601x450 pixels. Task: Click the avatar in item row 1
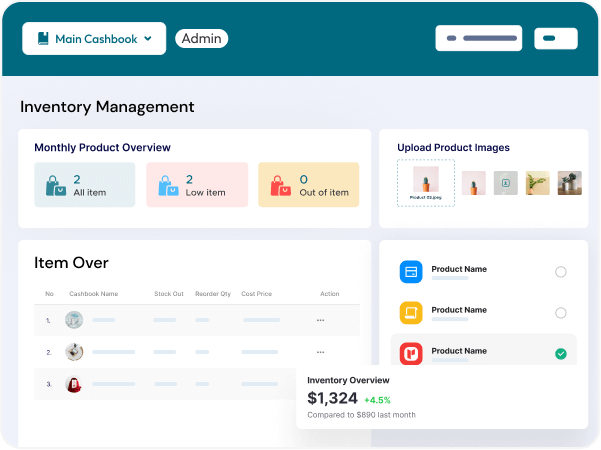click(73, 320)
